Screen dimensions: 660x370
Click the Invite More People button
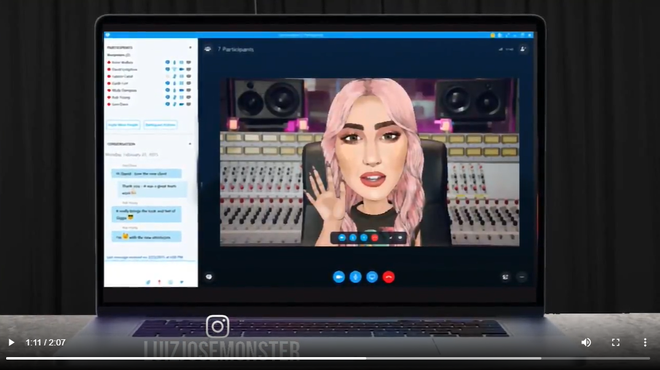(x=123, y=125)
